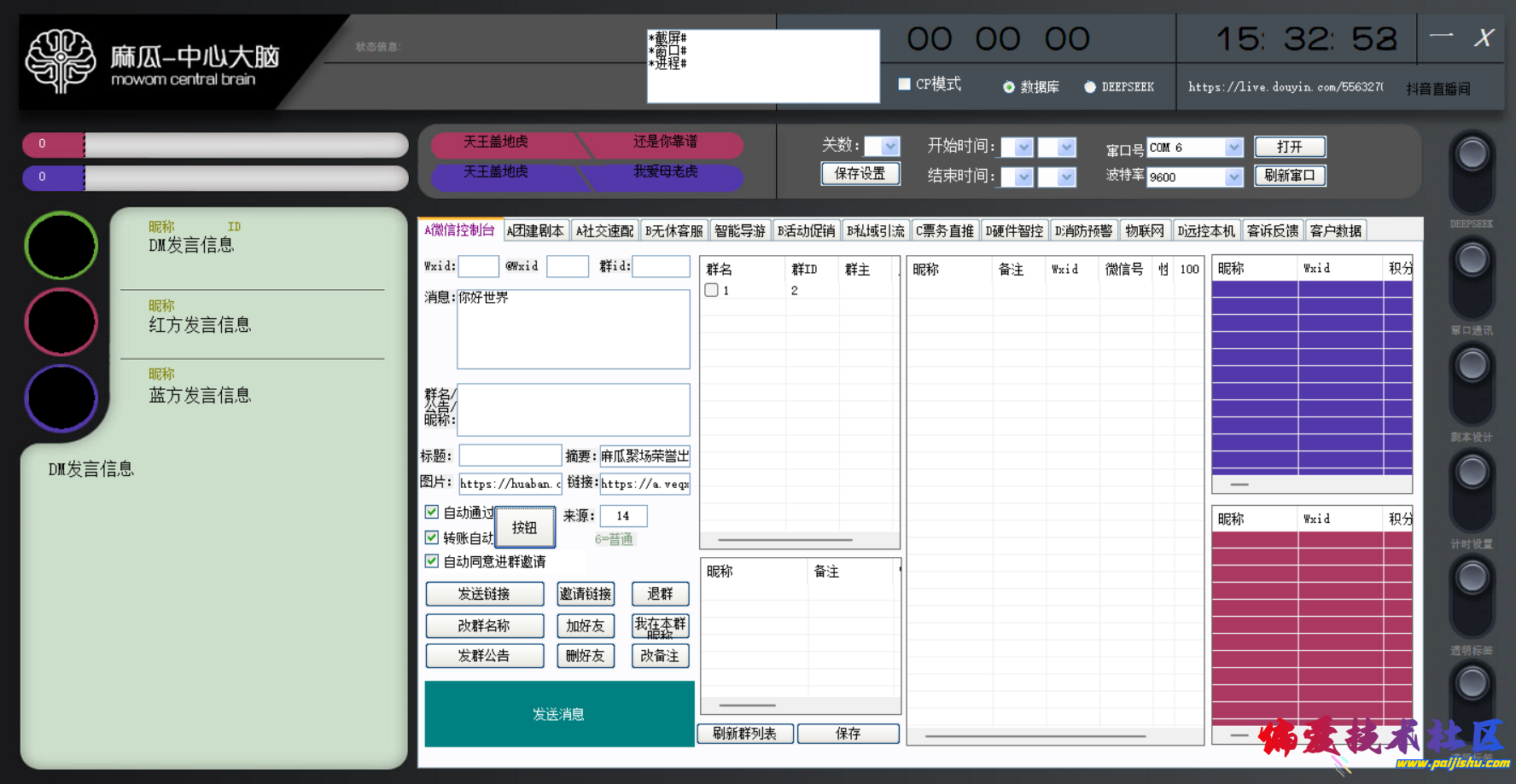This screenshot has width=1516, height=784.
Task: Expand the COM 6 serial port dropdown
Action: (1233, 148)
